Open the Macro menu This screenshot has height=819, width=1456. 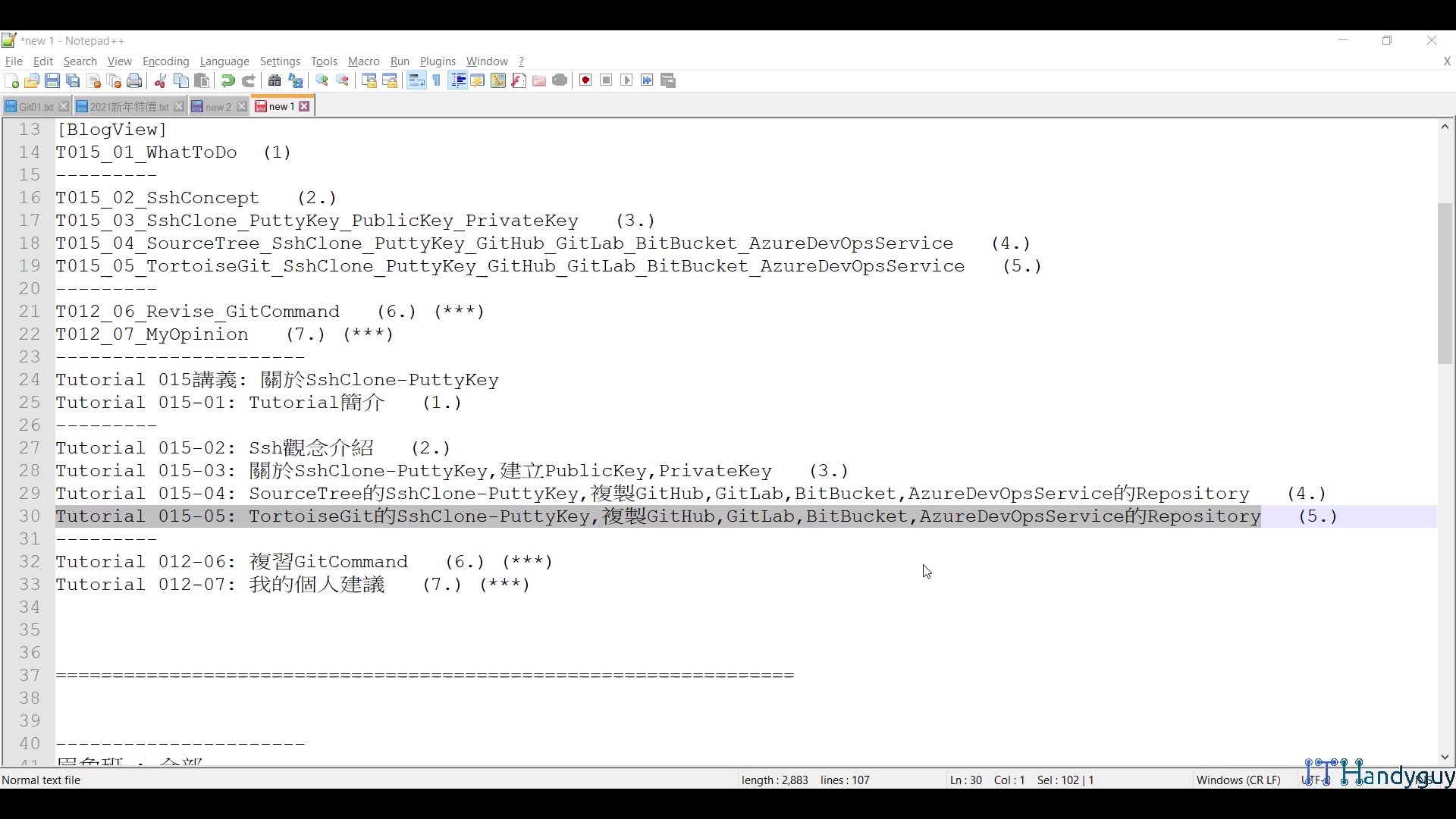point(363,61)
